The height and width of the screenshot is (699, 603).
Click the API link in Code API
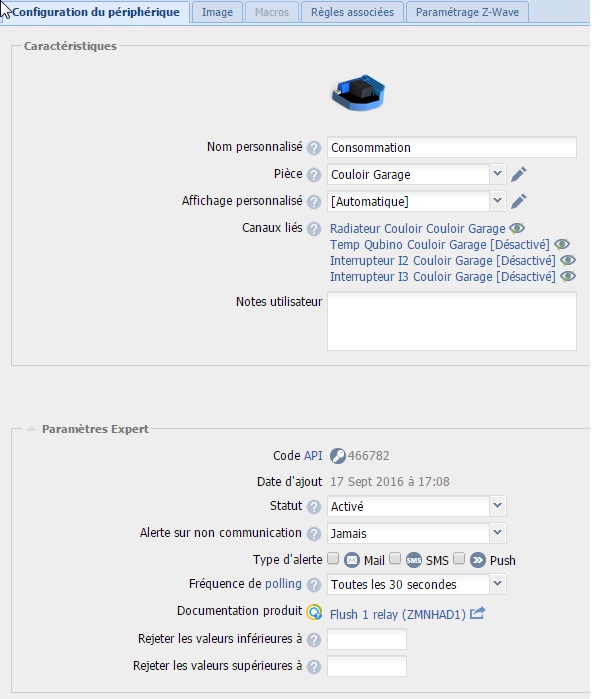point(313,456)
